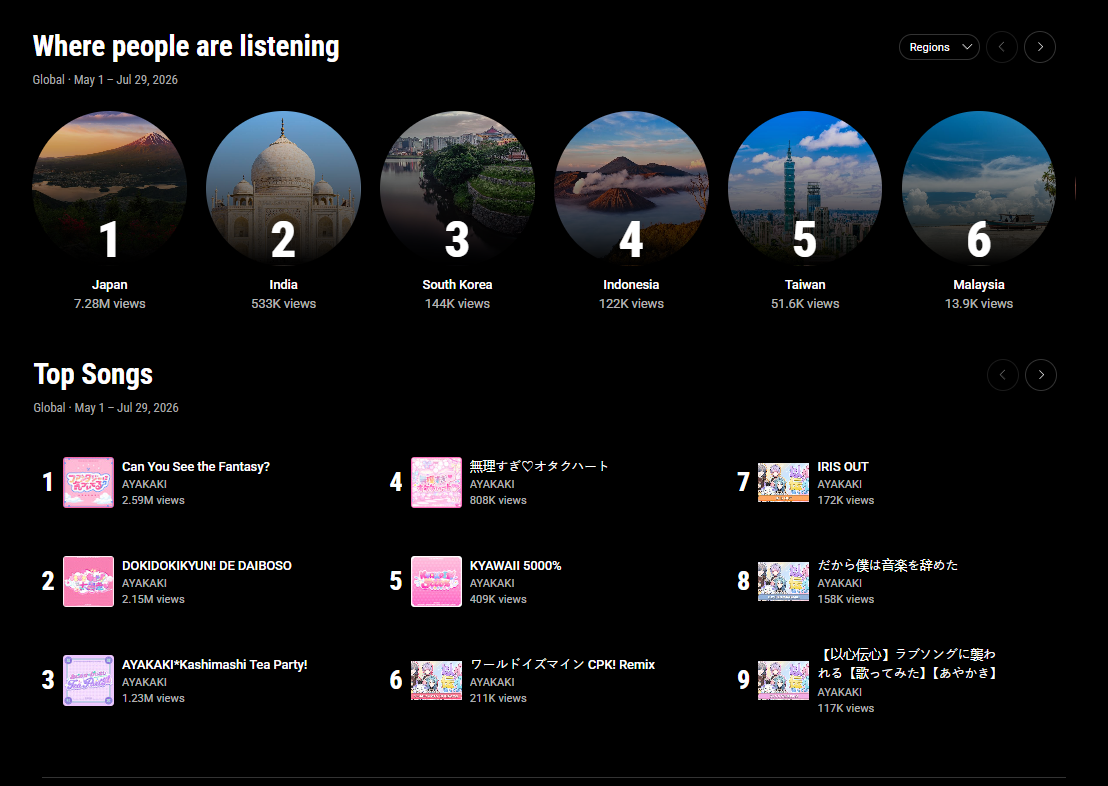This screenshot has width=1108, height=786.
Task: Select the Indonesia volcano image
Action: 631,188
